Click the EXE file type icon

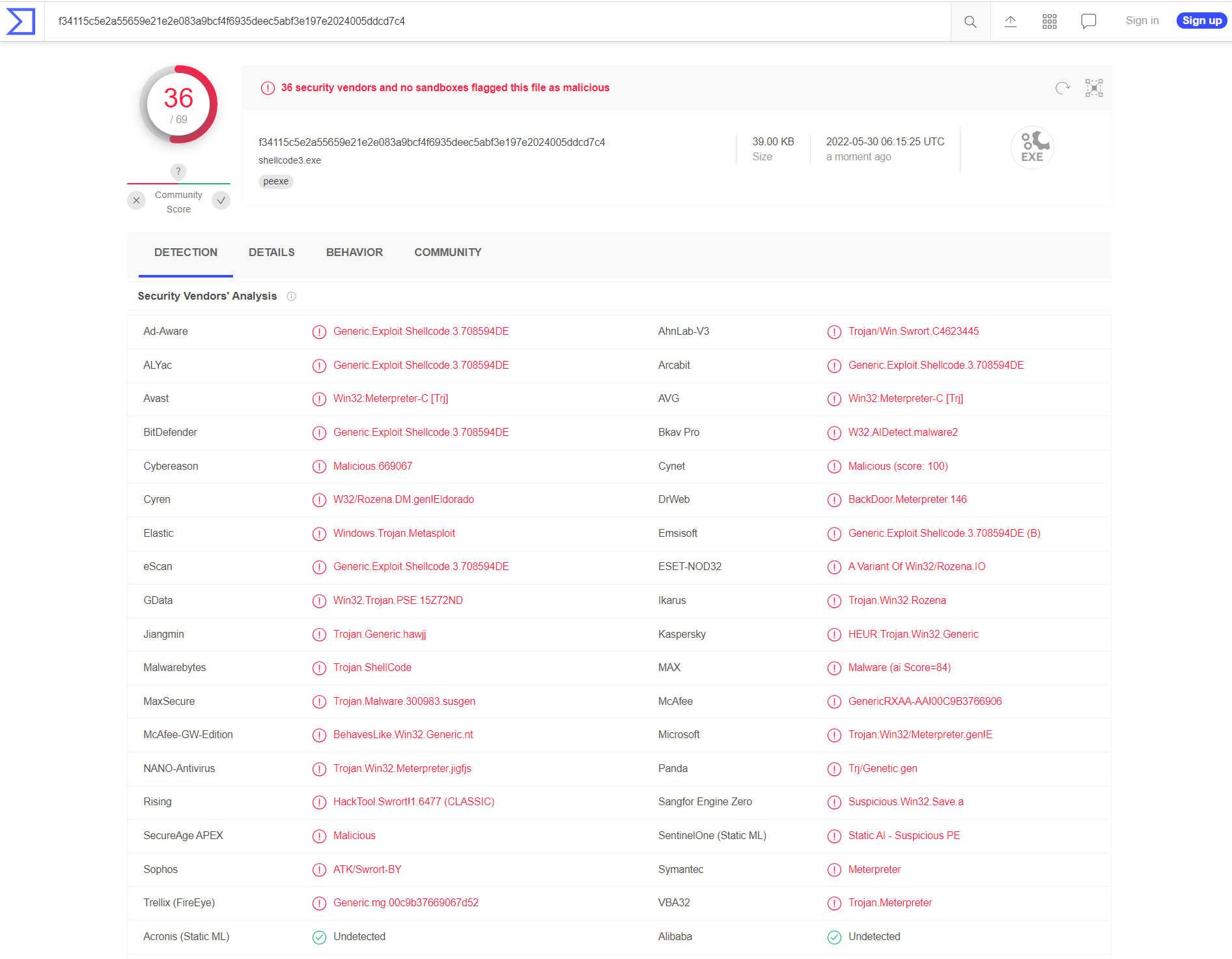[x=1032, y=148]
